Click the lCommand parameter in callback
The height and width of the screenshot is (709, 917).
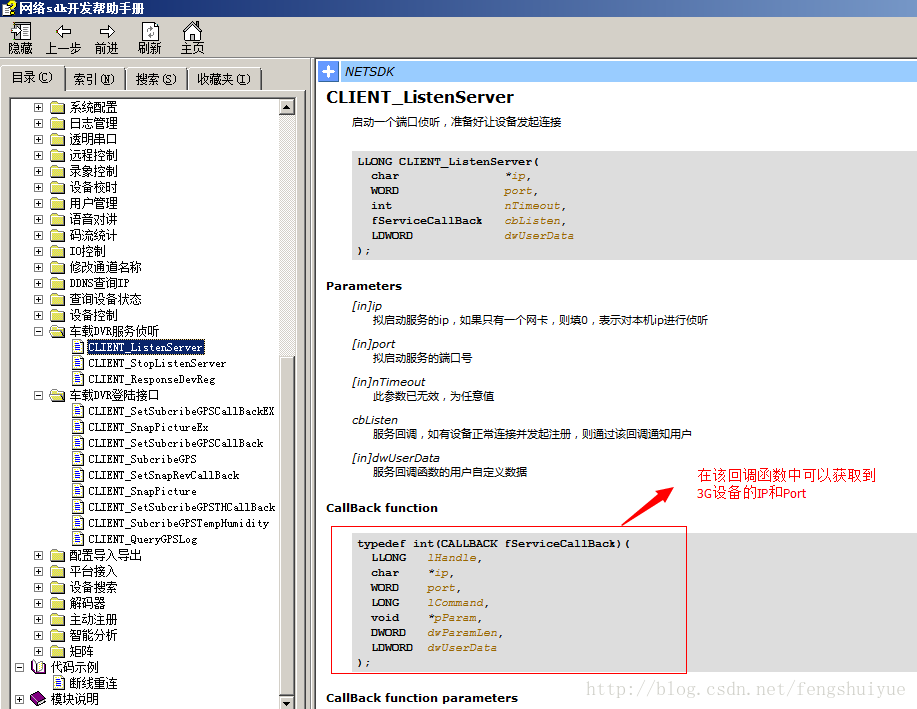(457, 603)
